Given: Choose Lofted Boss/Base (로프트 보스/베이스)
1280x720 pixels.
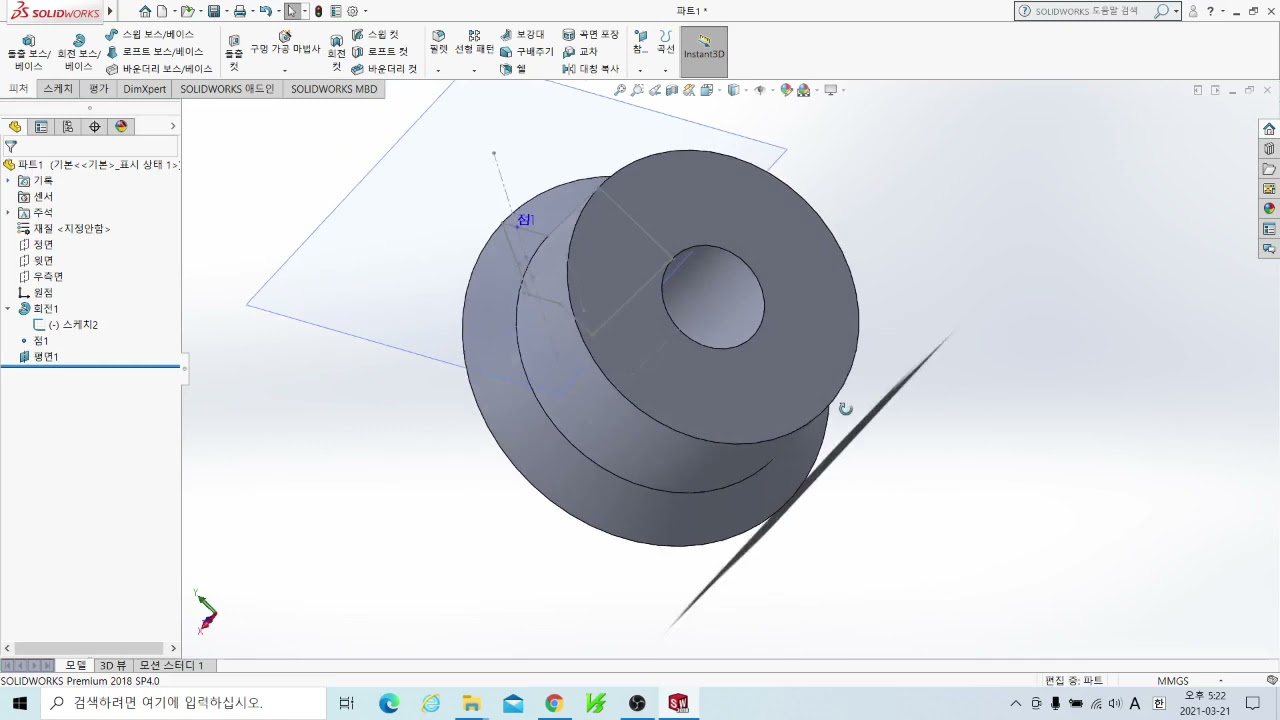Looking at the screenshot, I should pyautogui.click(x=155, y=51).
